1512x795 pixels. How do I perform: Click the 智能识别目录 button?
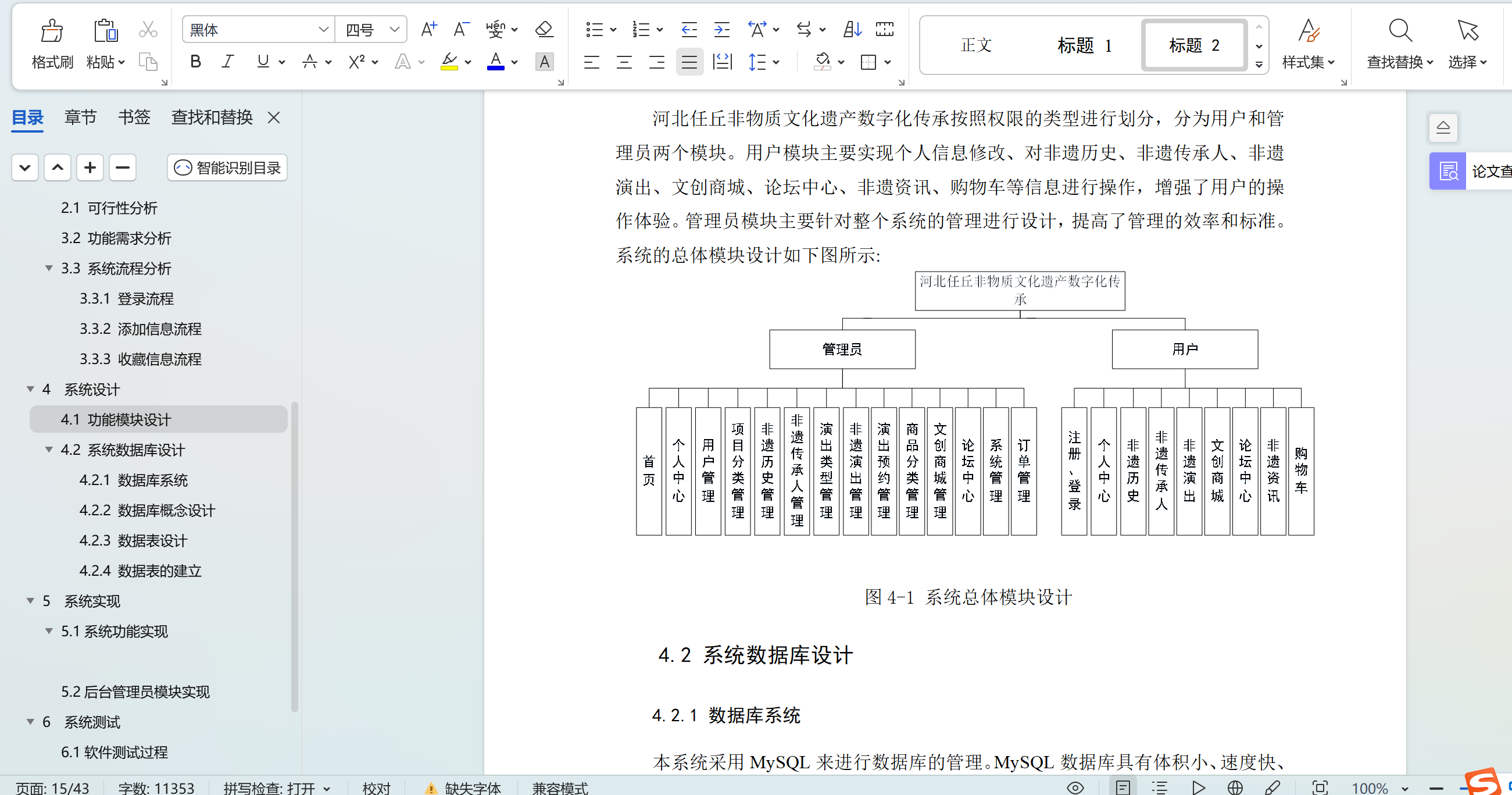(x=228, y=168)
